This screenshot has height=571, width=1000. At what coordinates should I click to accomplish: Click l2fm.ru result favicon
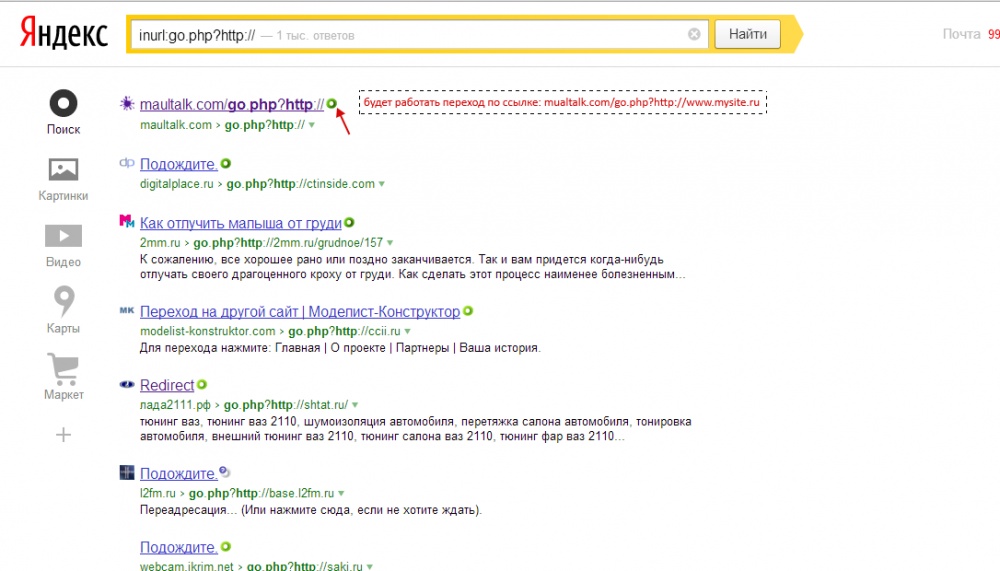pyautogui.click(x=127, y=473)
